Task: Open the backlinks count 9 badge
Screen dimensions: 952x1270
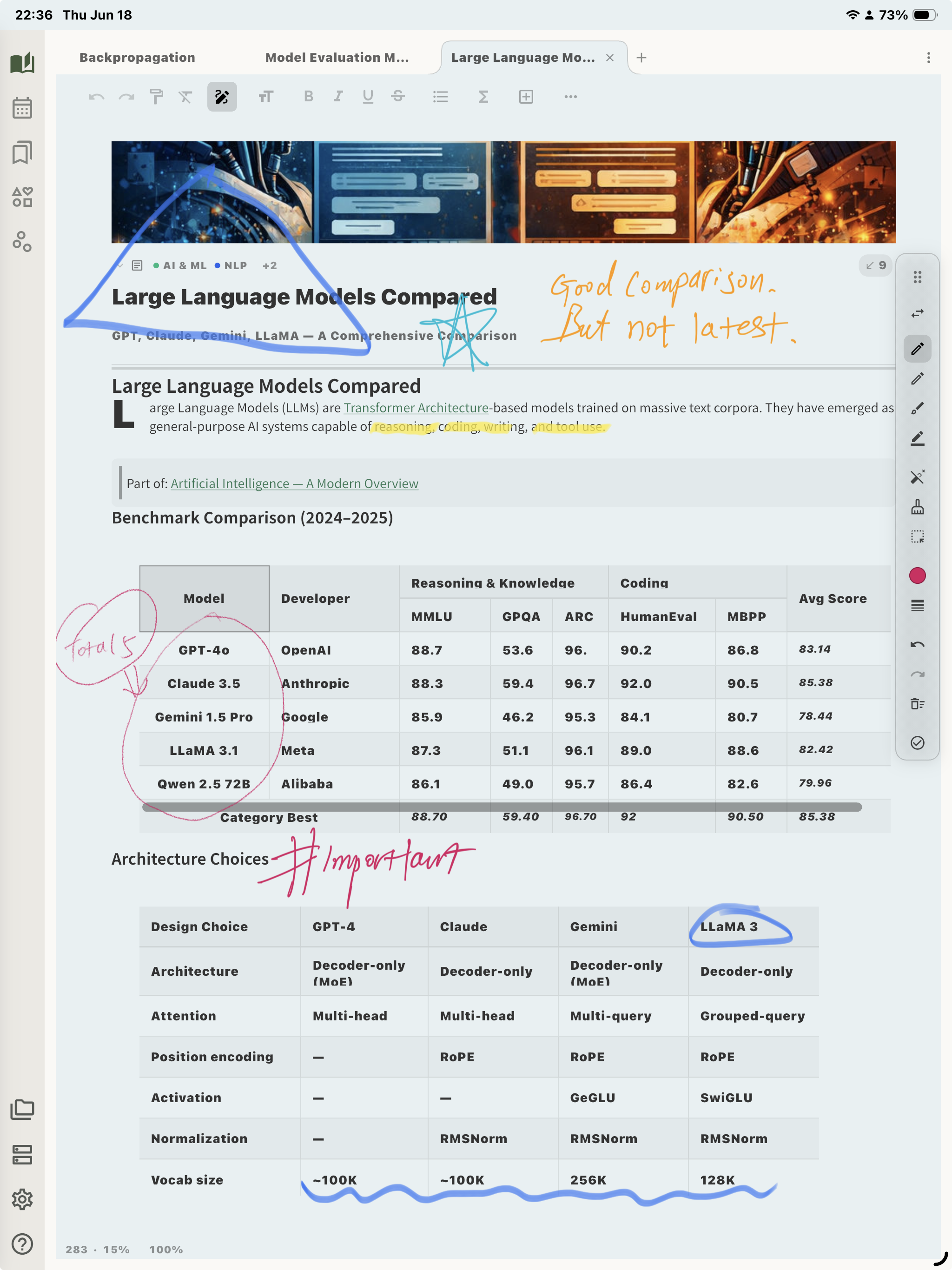Action: pyautogui.click(x=876, y=265)
